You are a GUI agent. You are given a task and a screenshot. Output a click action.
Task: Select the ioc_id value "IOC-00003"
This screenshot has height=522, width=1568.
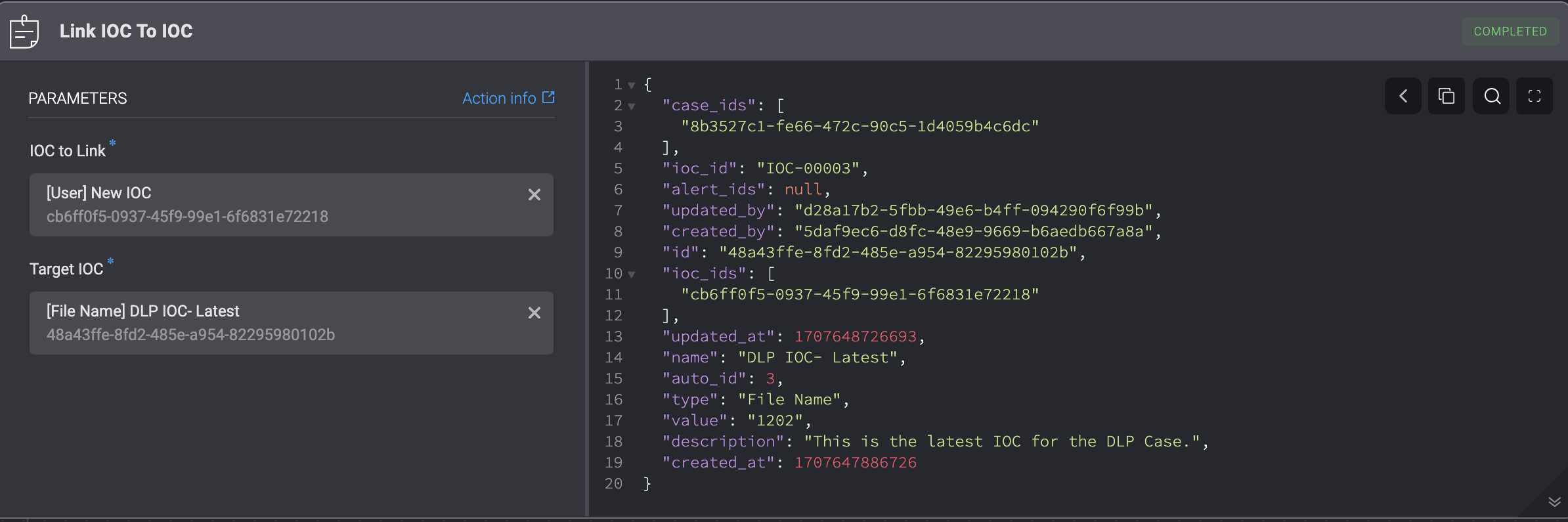[x=808, y=168]
